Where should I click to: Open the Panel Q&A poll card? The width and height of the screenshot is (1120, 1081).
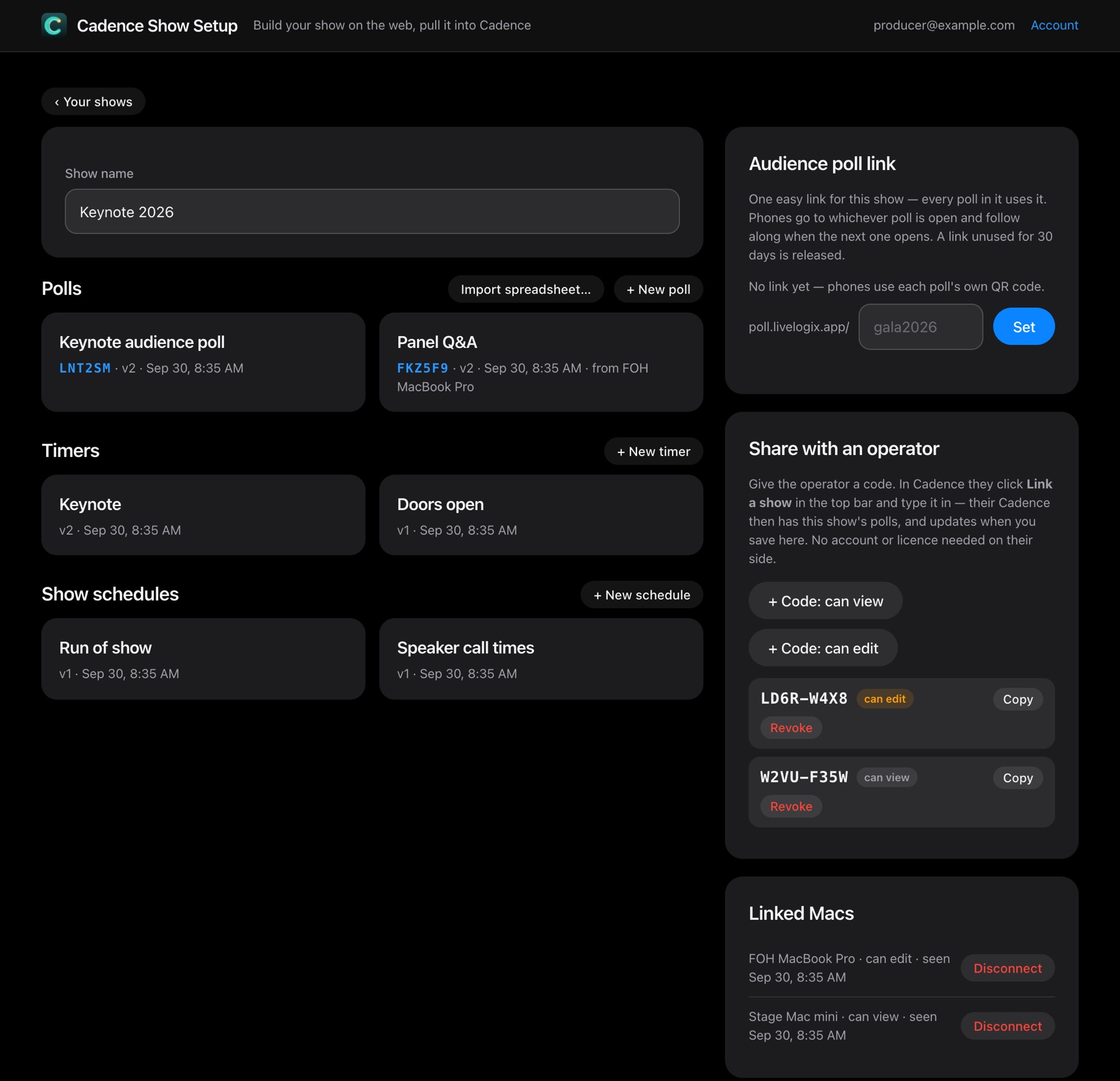pos(541,362)
